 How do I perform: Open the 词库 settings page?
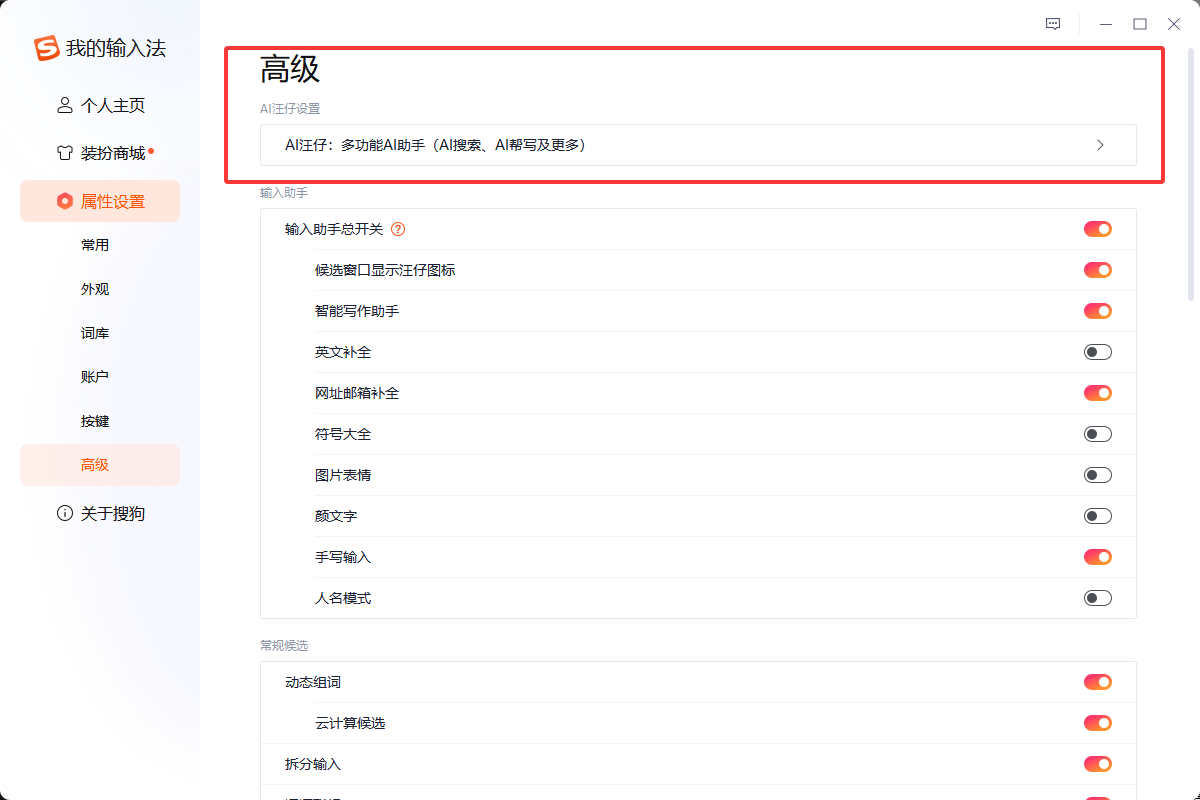[x=95, y=333]
